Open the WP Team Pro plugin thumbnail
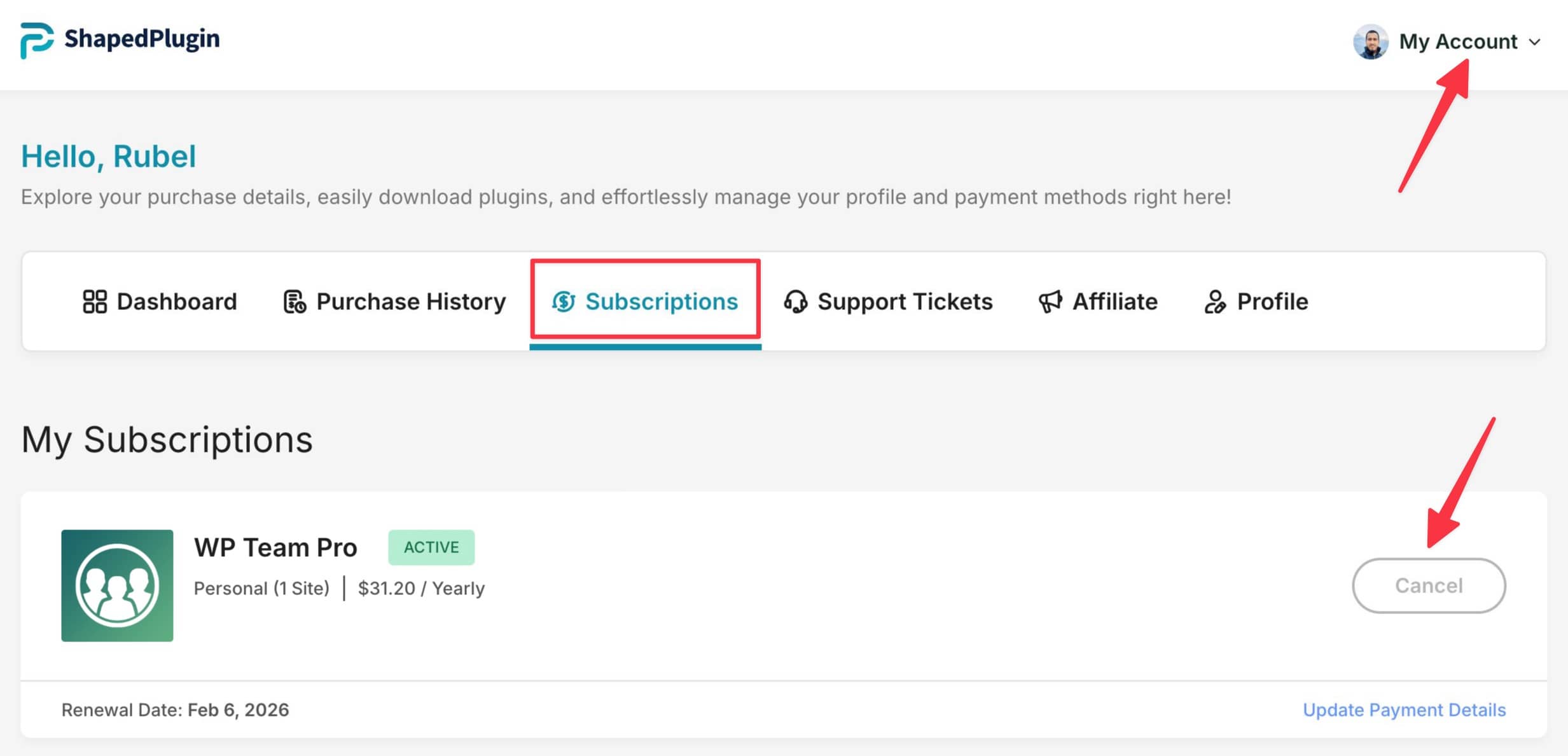Image resolution: width=1568 pixels, height=756 pixels. coord(117,585)
